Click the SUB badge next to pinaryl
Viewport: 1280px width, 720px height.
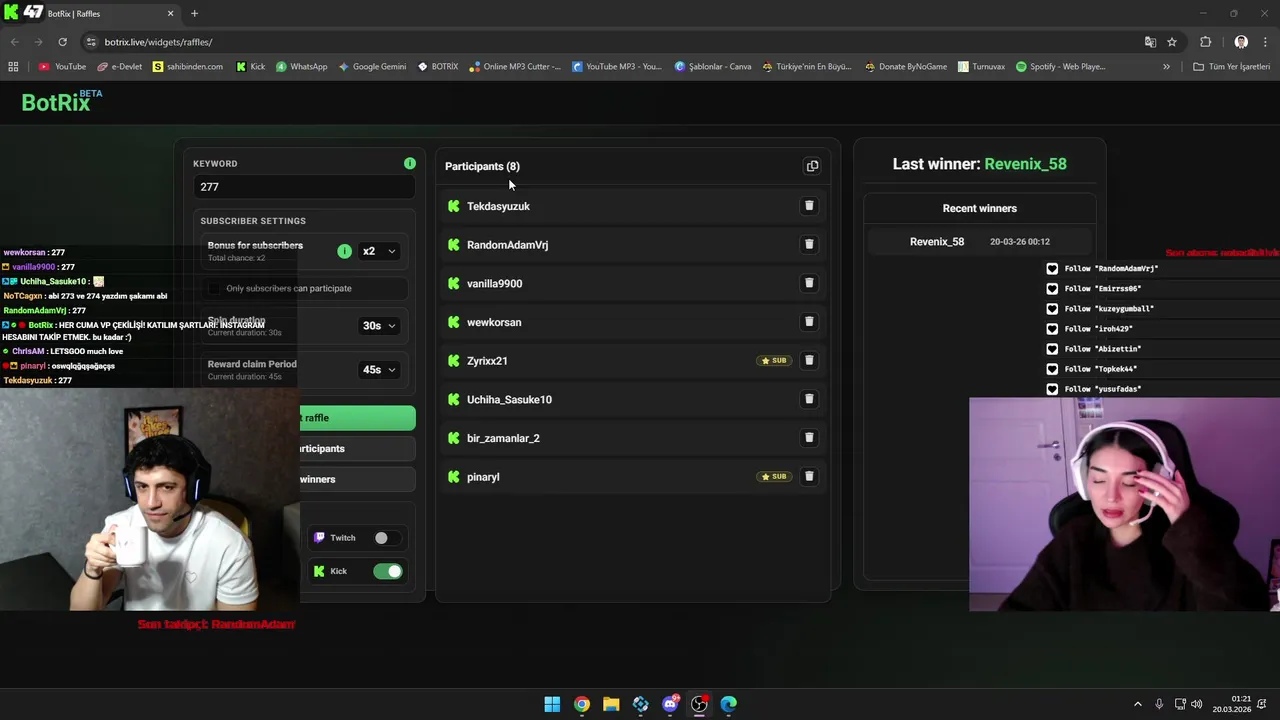pos(774,476)
